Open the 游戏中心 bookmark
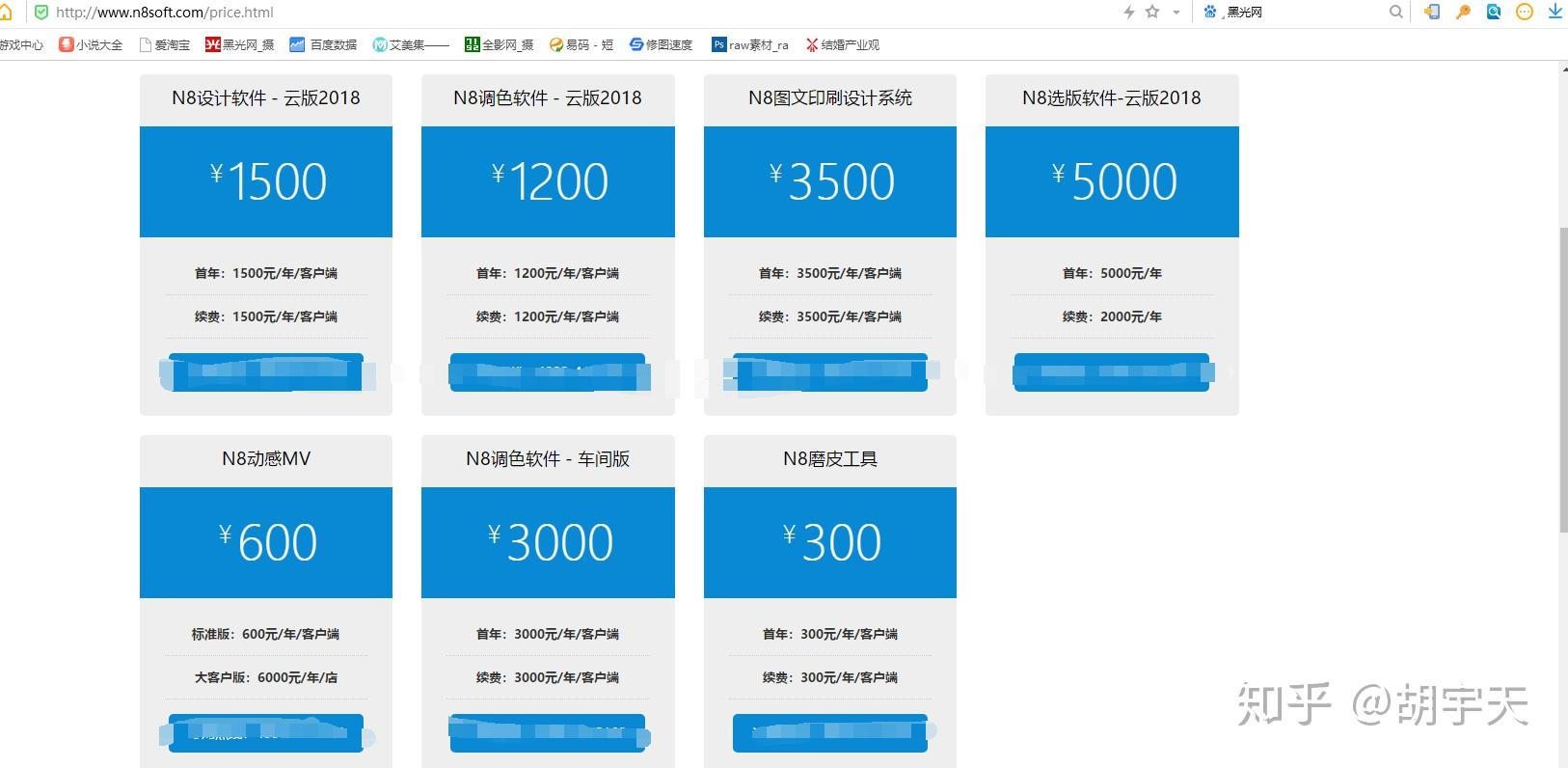The height and width of the screenshot is (768, 1568). point(21,44)
